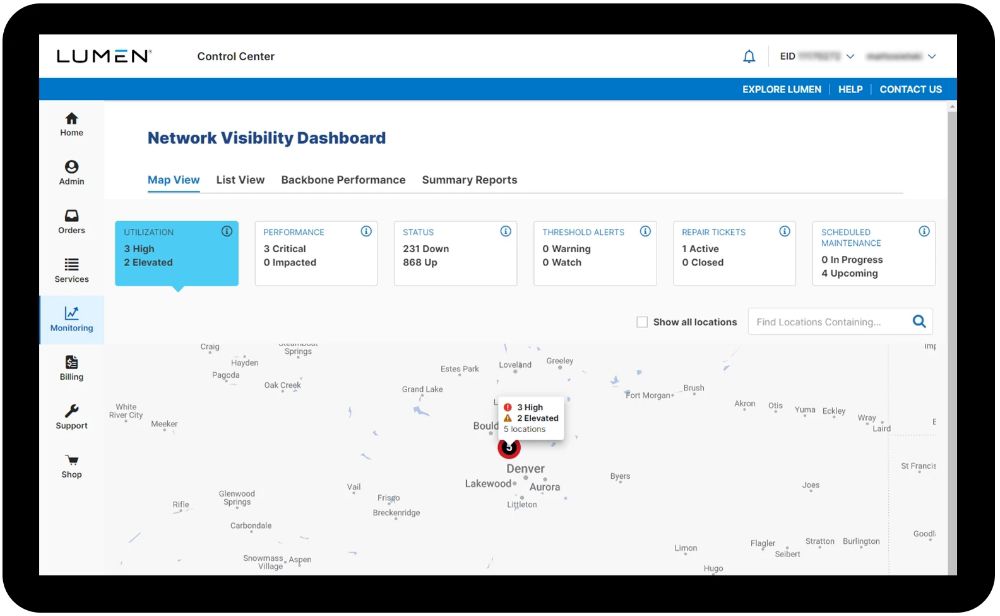Click the '0 Warning' threshold alerts value
This screenshot has height=616, width=1000.
click(566, 249)
